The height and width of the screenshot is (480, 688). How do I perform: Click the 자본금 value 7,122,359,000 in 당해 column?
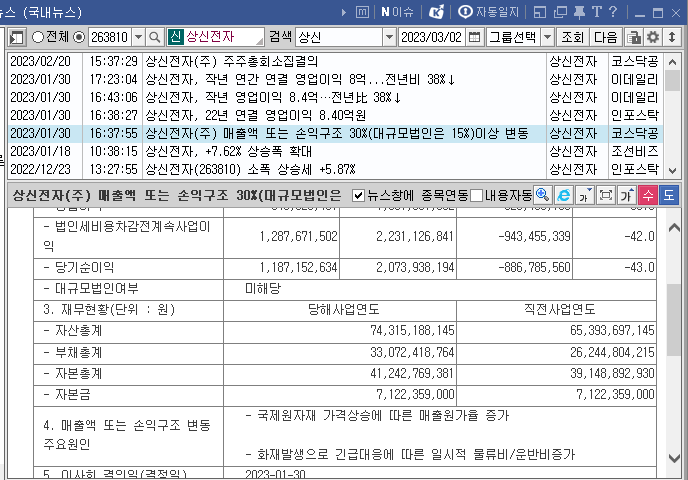tap(415, 394)
